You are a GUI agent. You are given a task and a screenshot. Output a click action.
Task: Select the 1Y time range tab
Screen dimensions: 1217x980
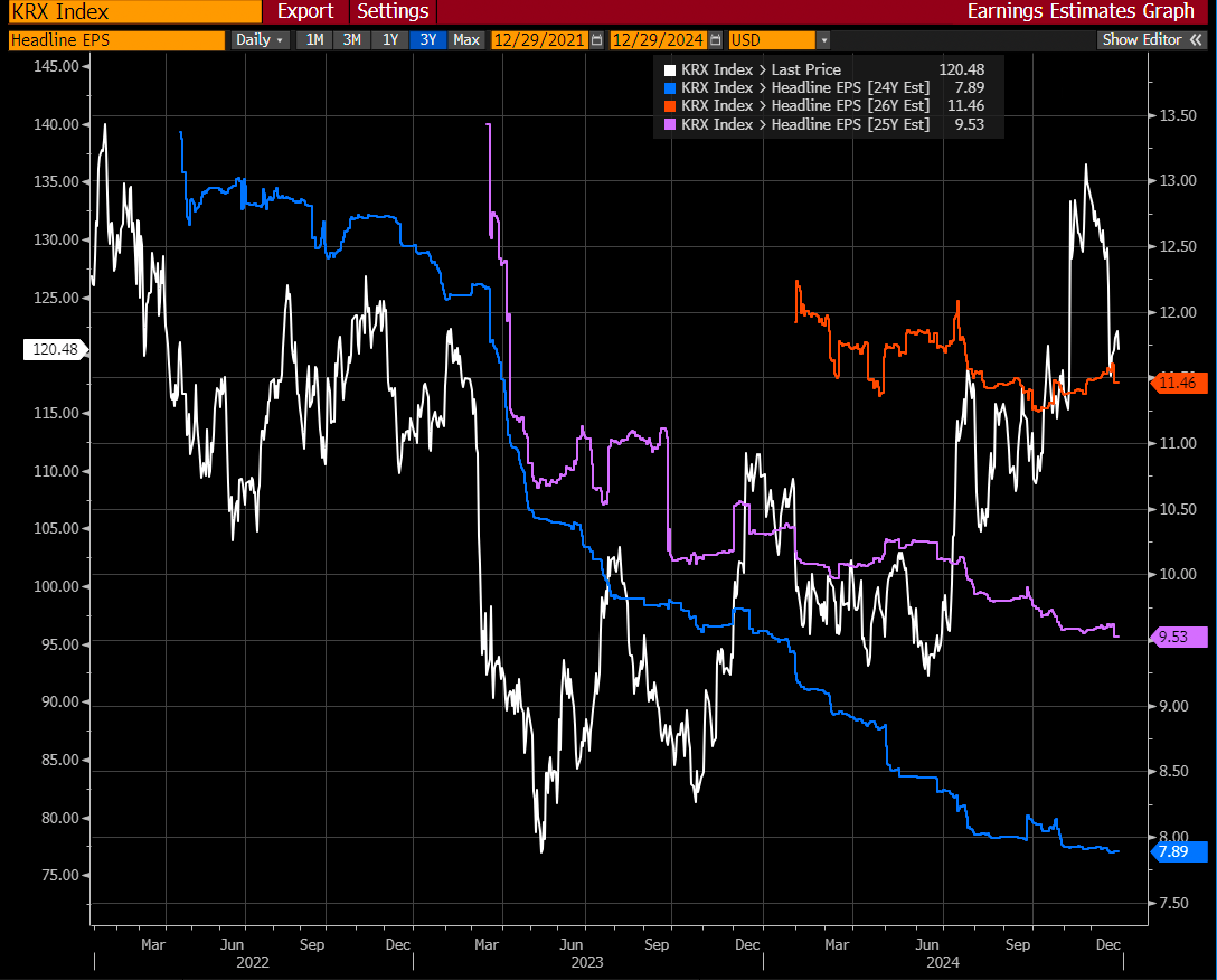tap(390, 40)
